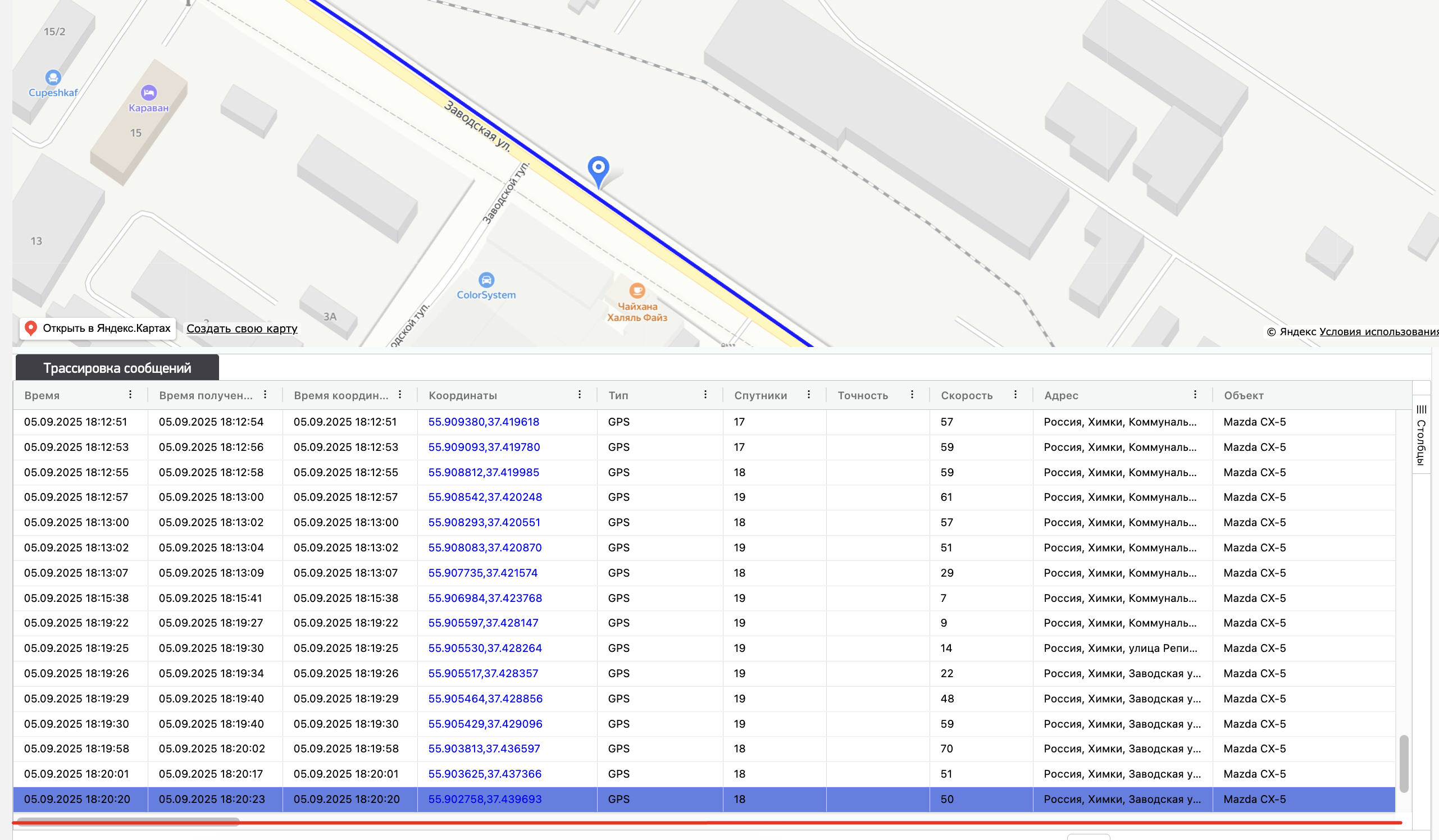Select the Трассировка сообщений tab

117,368
